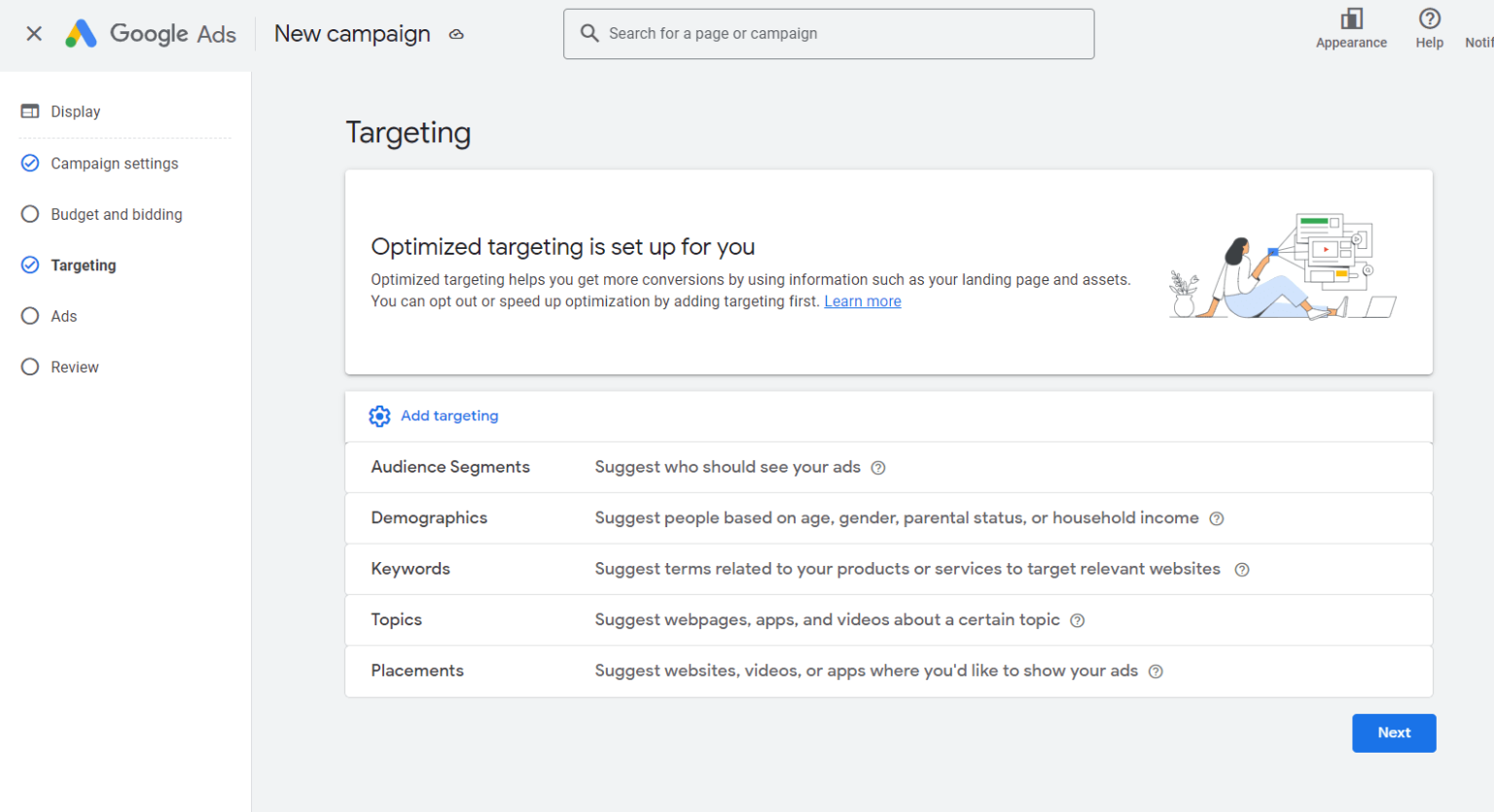Viewport: 1494px width, 812px height.
Task: Expand the Demographics row
Action: [x=429, y=517]
